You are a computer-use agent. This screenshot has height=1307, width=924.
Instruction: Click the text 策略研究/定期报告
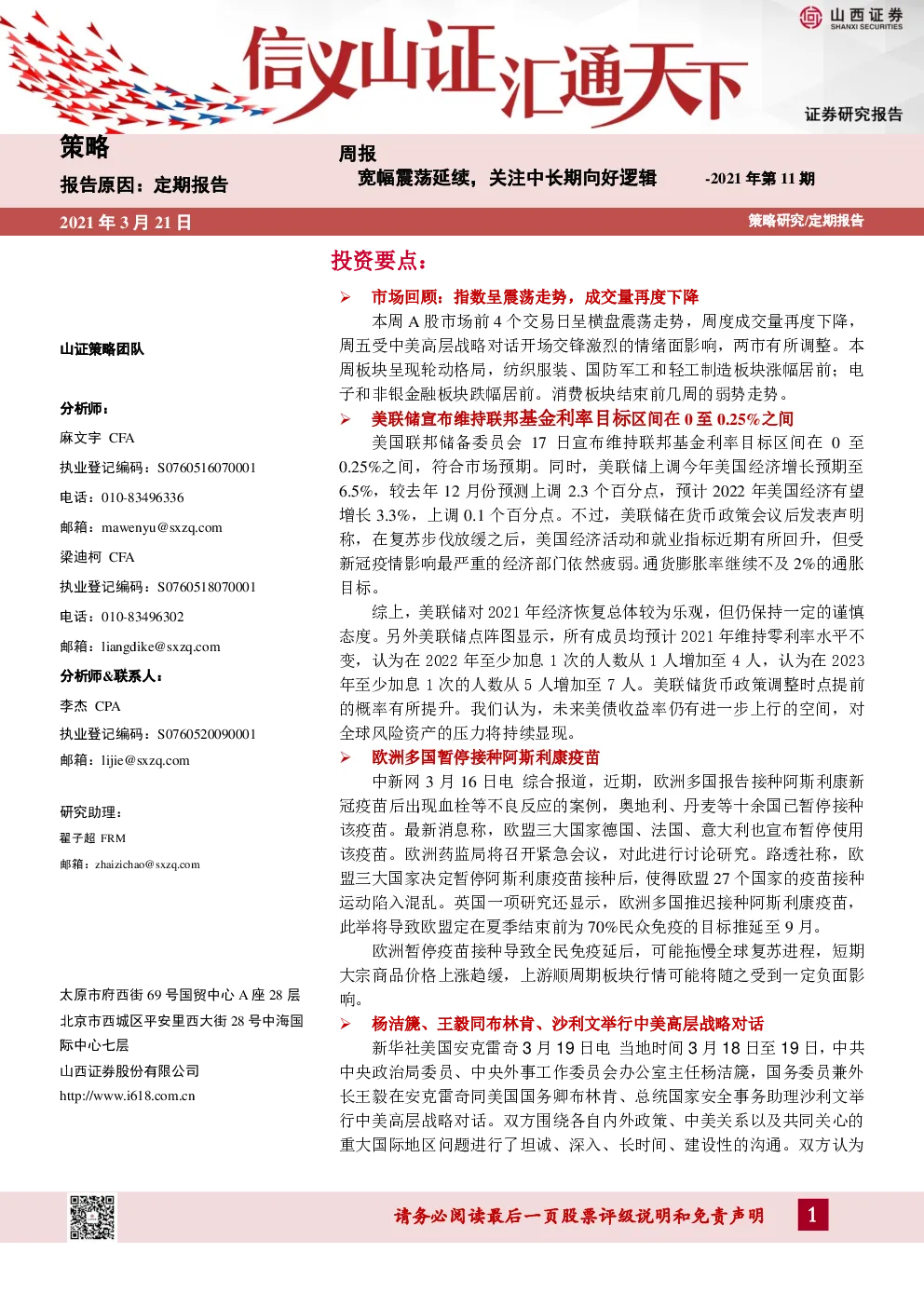pos(806,221)
